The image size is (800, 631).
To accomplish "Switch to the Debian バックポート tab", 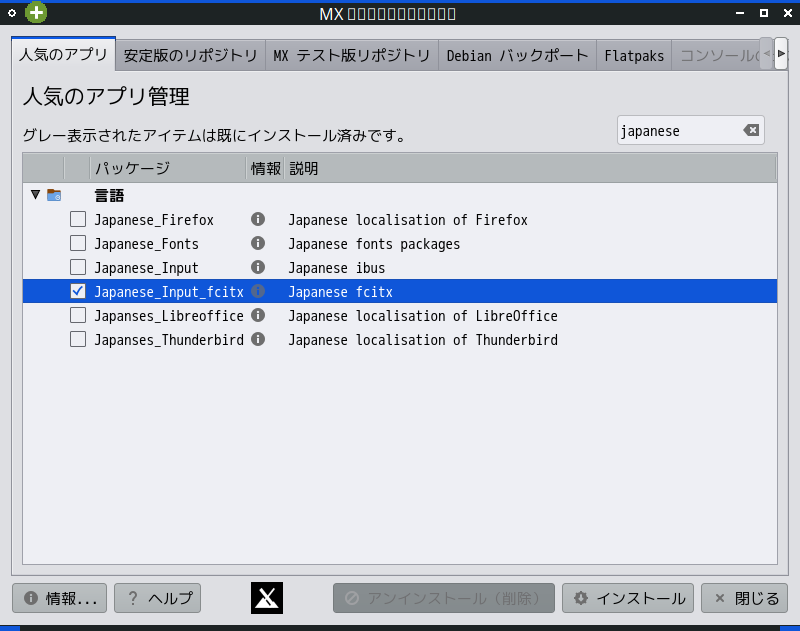I will (517, 56).
